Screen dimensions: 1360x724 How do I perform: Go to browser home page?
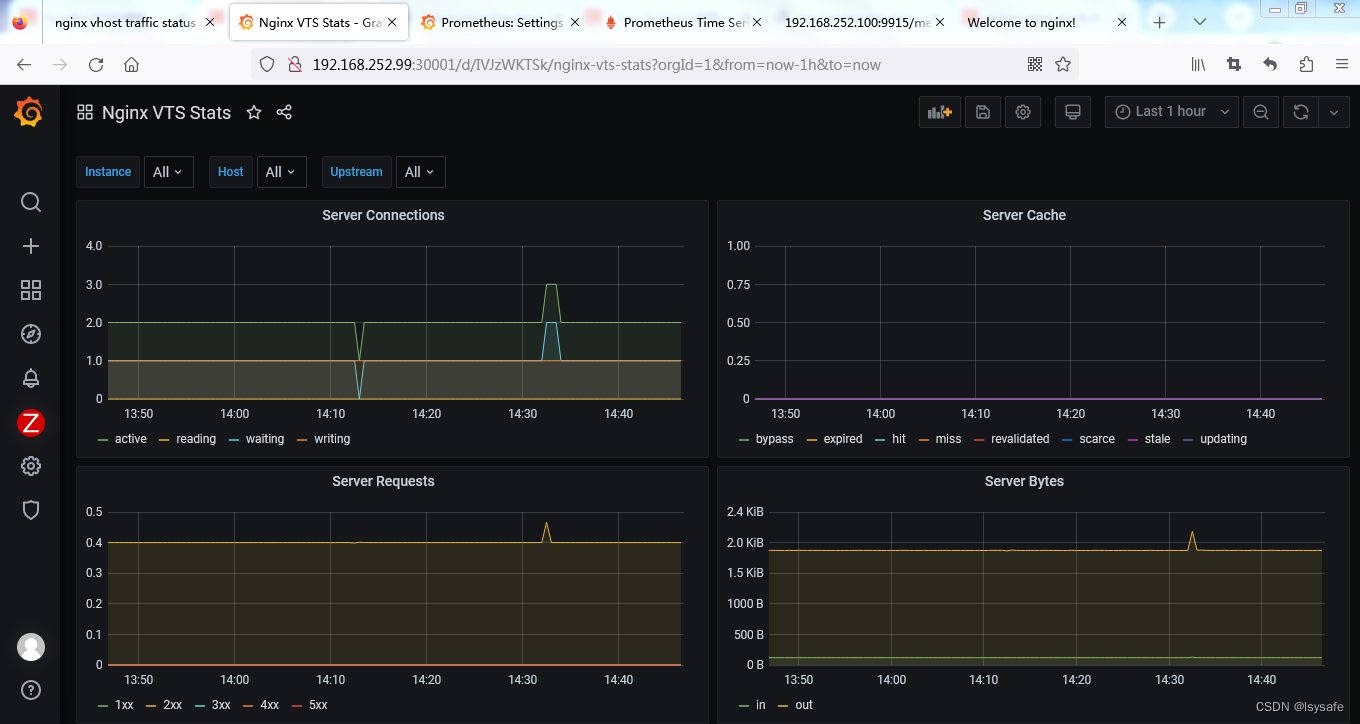[131, 64]
